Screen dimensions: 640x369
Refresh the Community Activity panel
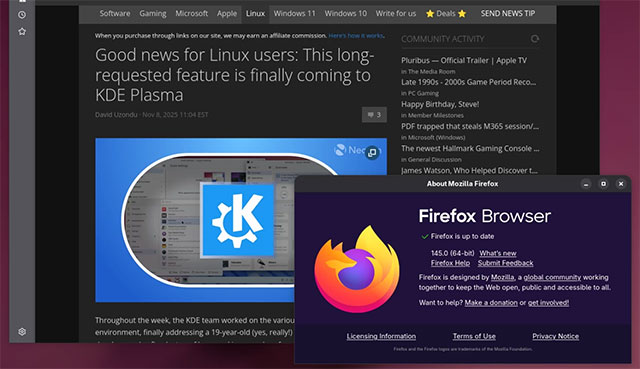click(535, 39)
